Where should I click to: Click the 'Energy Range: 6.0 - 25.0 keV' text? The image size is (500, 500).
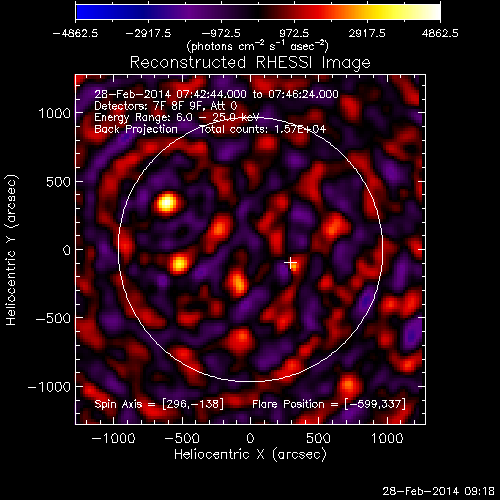pos(177,118)
